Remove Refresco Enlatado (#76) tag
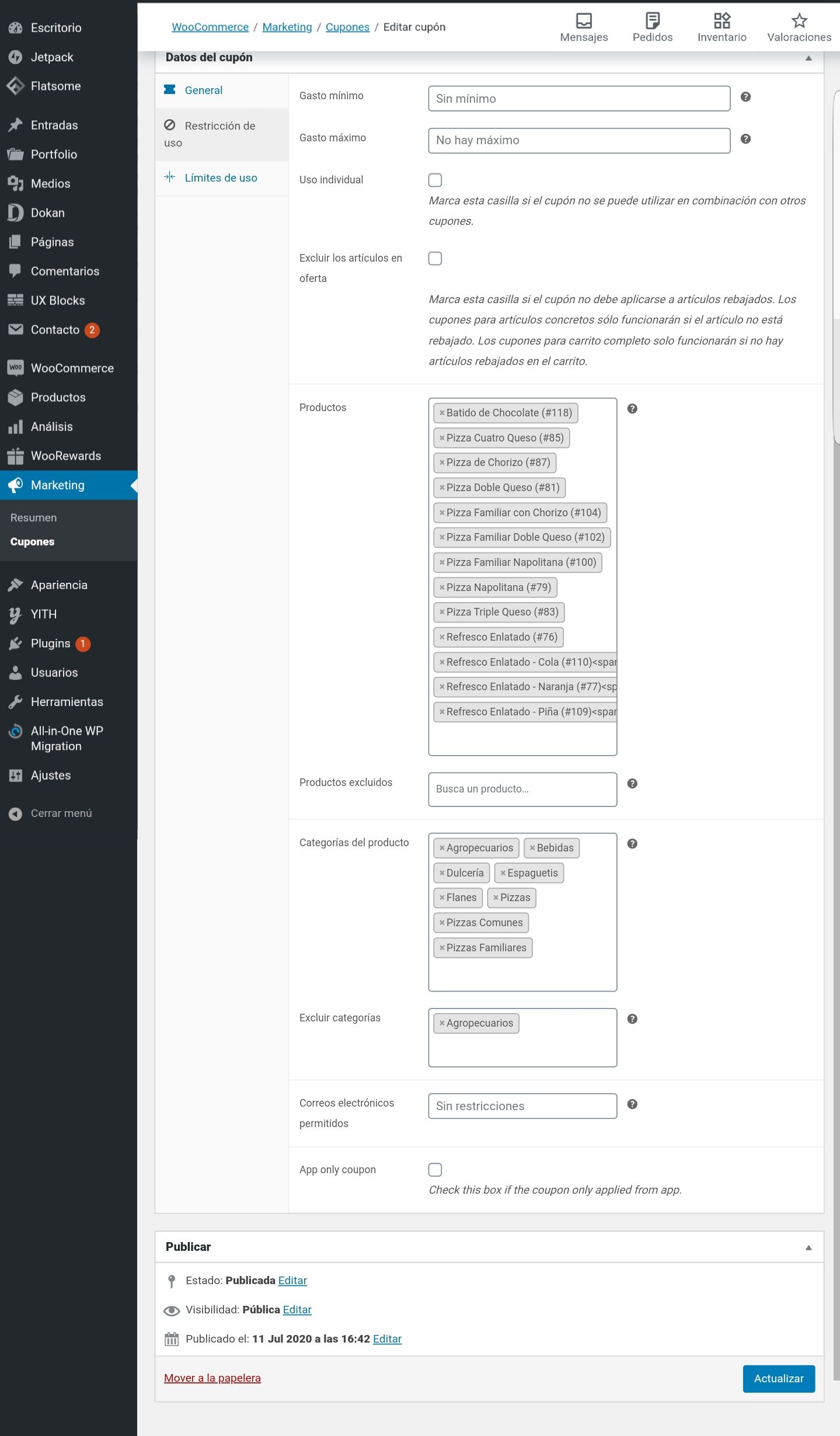The height and width of the screenshot is (1436, 840). (442, 637)
